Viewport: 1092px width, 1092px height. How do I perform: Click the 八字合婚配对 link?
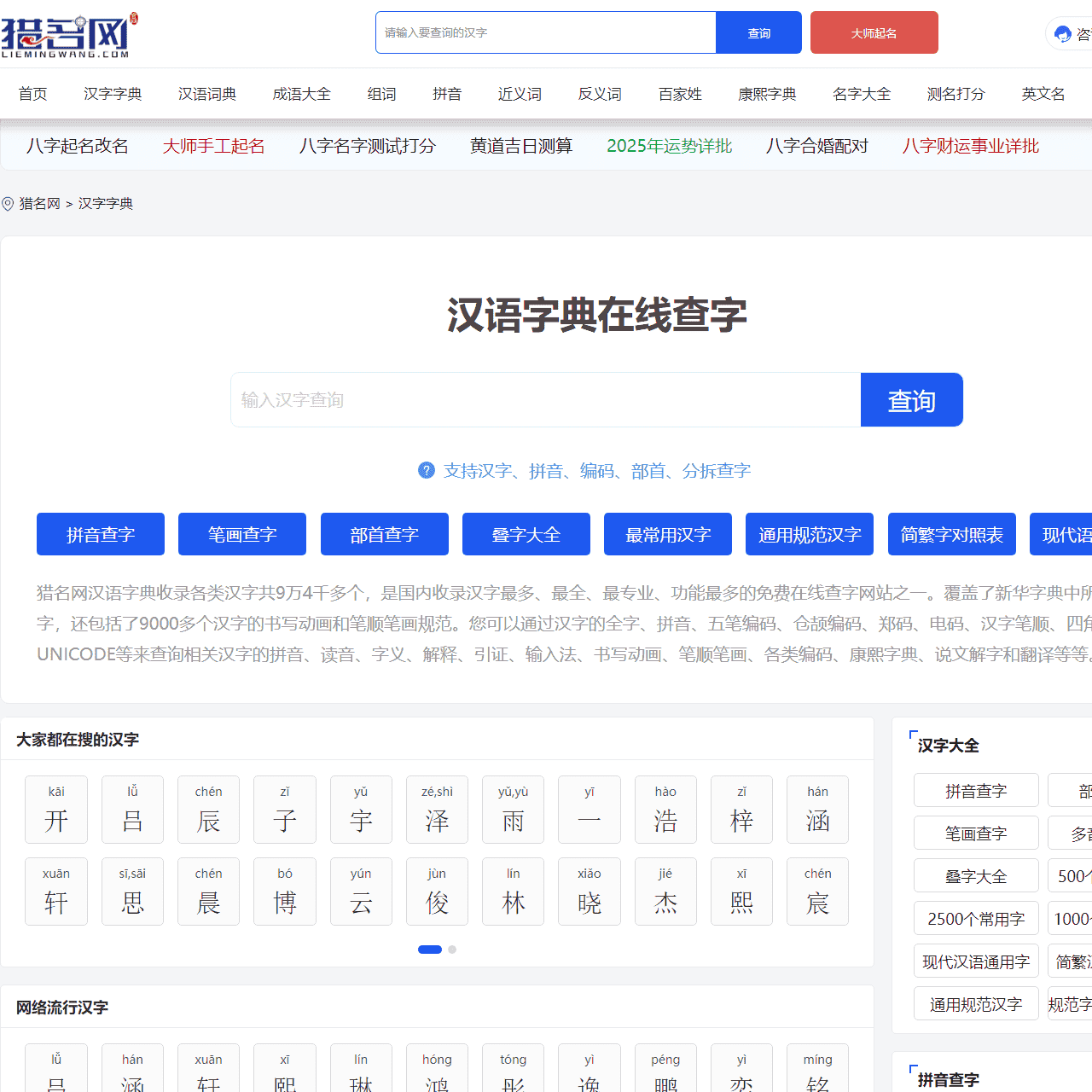tap(816, 146)
